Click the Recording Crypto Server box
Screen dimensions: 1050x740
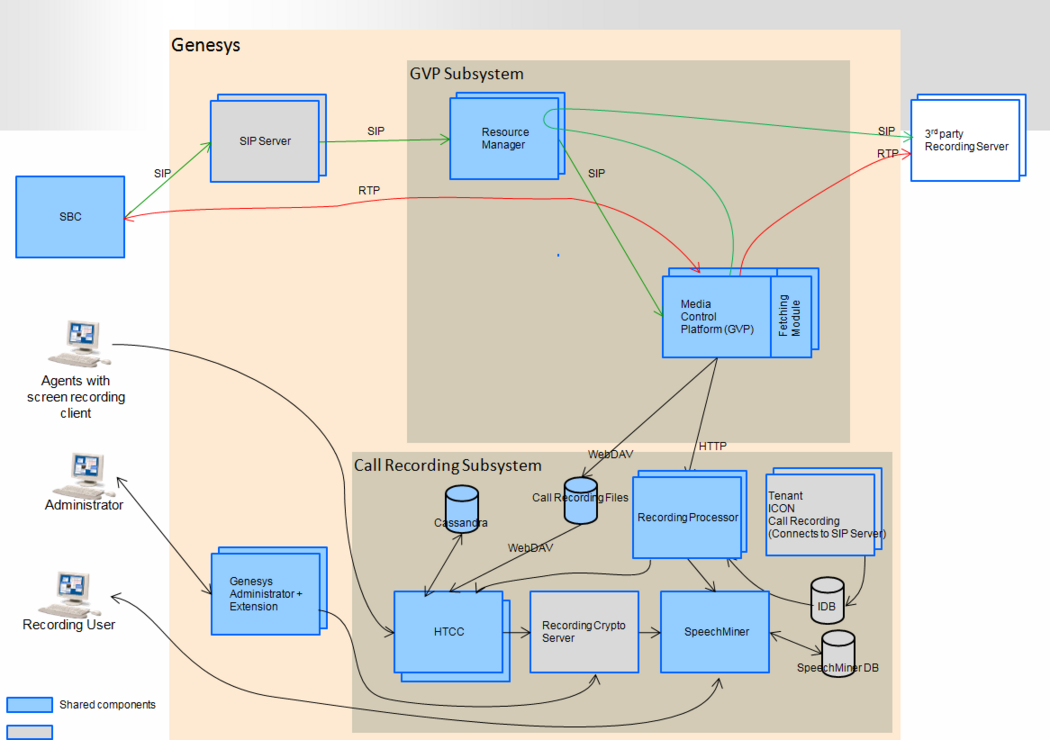point(585,632)
